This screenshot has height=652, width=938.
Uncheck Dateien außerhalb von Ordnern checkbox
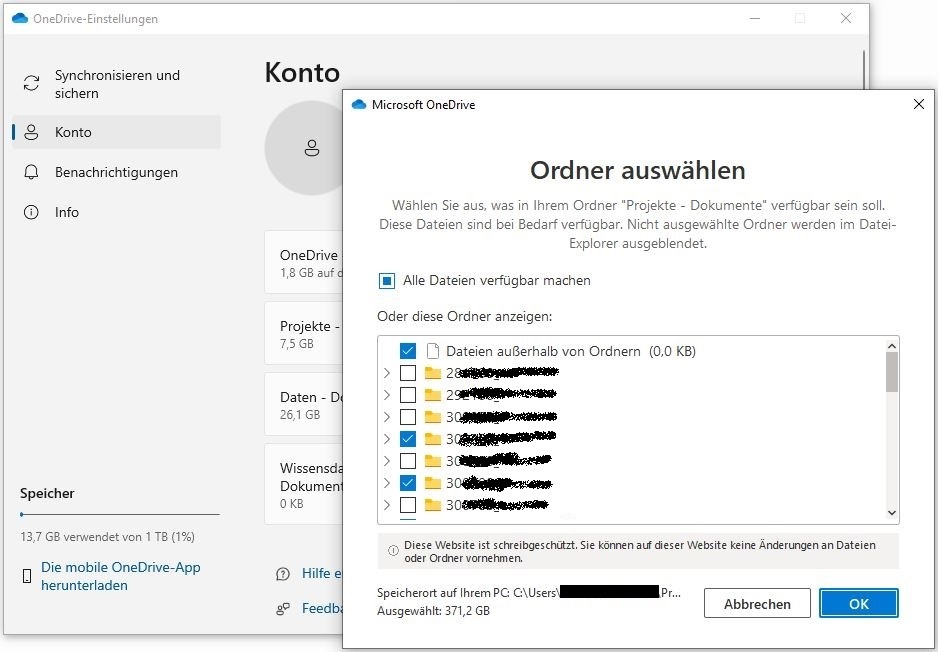pos(408,351)
